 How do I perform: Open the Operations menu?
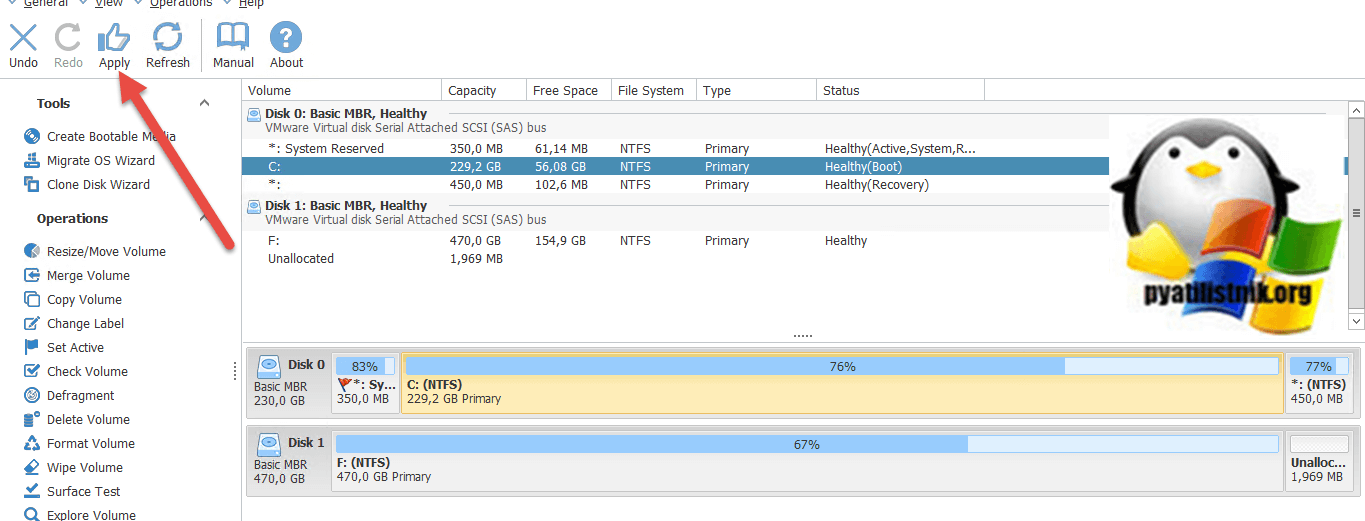coord(181,4)
